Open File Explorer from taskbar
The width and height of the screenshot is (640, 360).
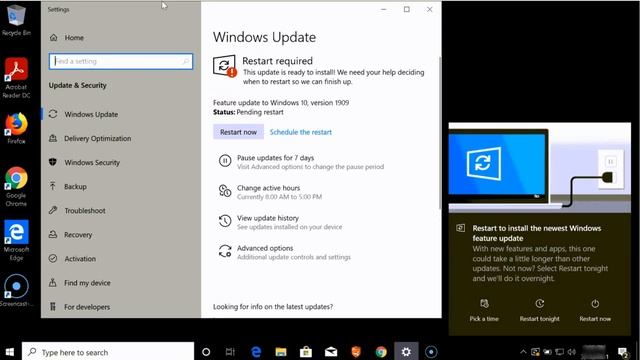tap(281, 352)
